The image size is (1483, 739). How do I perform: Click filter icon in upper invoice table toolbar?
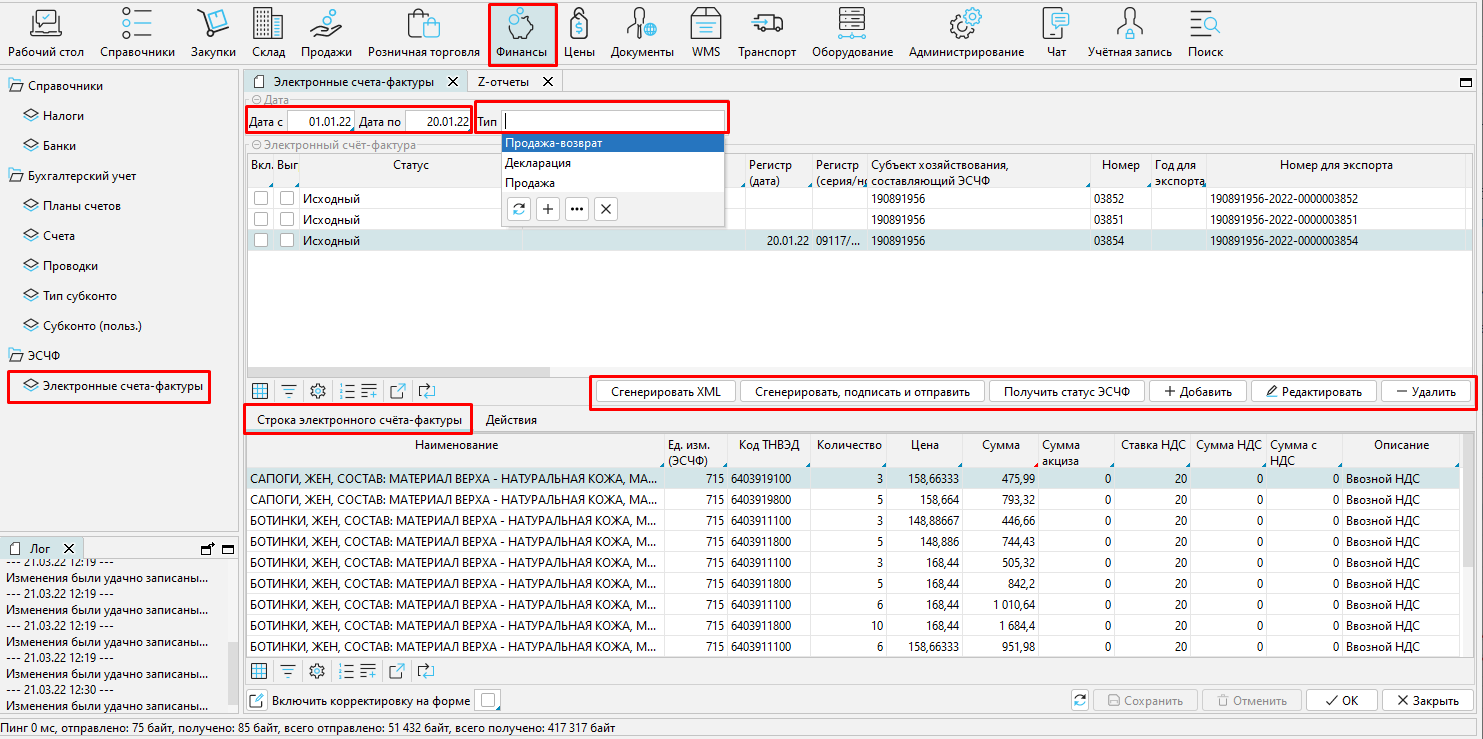(288, 391)
